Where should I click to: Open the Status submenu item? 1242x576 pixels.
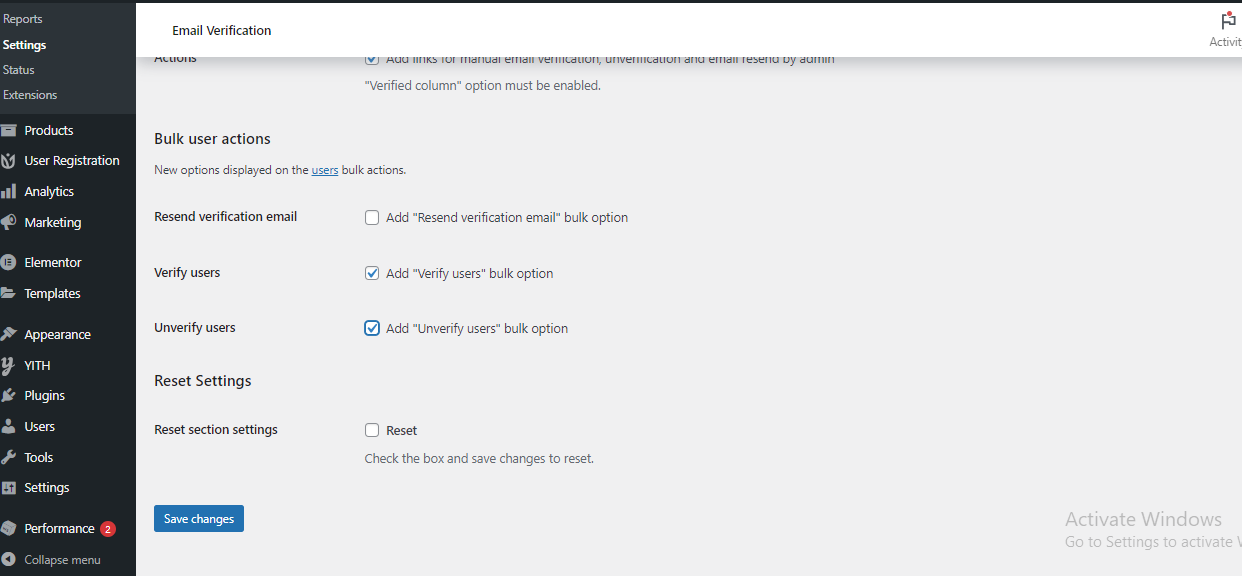19,70
